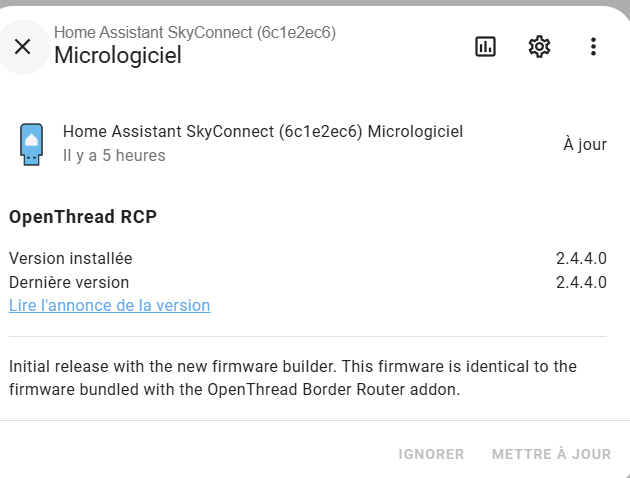Click the 'À jour' status text

pos(585,144)
